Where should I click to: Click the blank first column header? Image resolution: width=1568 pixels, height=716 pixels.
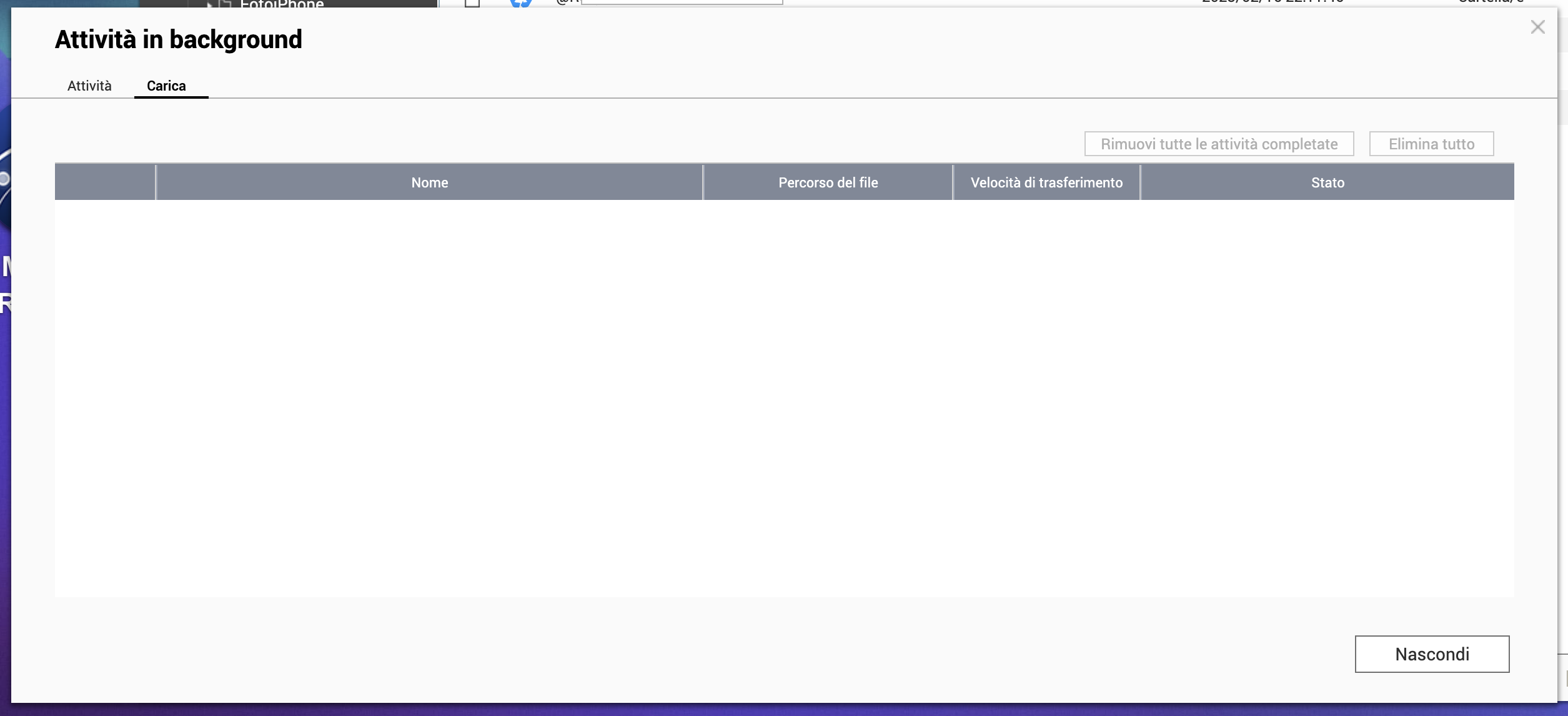click(105, 182)
